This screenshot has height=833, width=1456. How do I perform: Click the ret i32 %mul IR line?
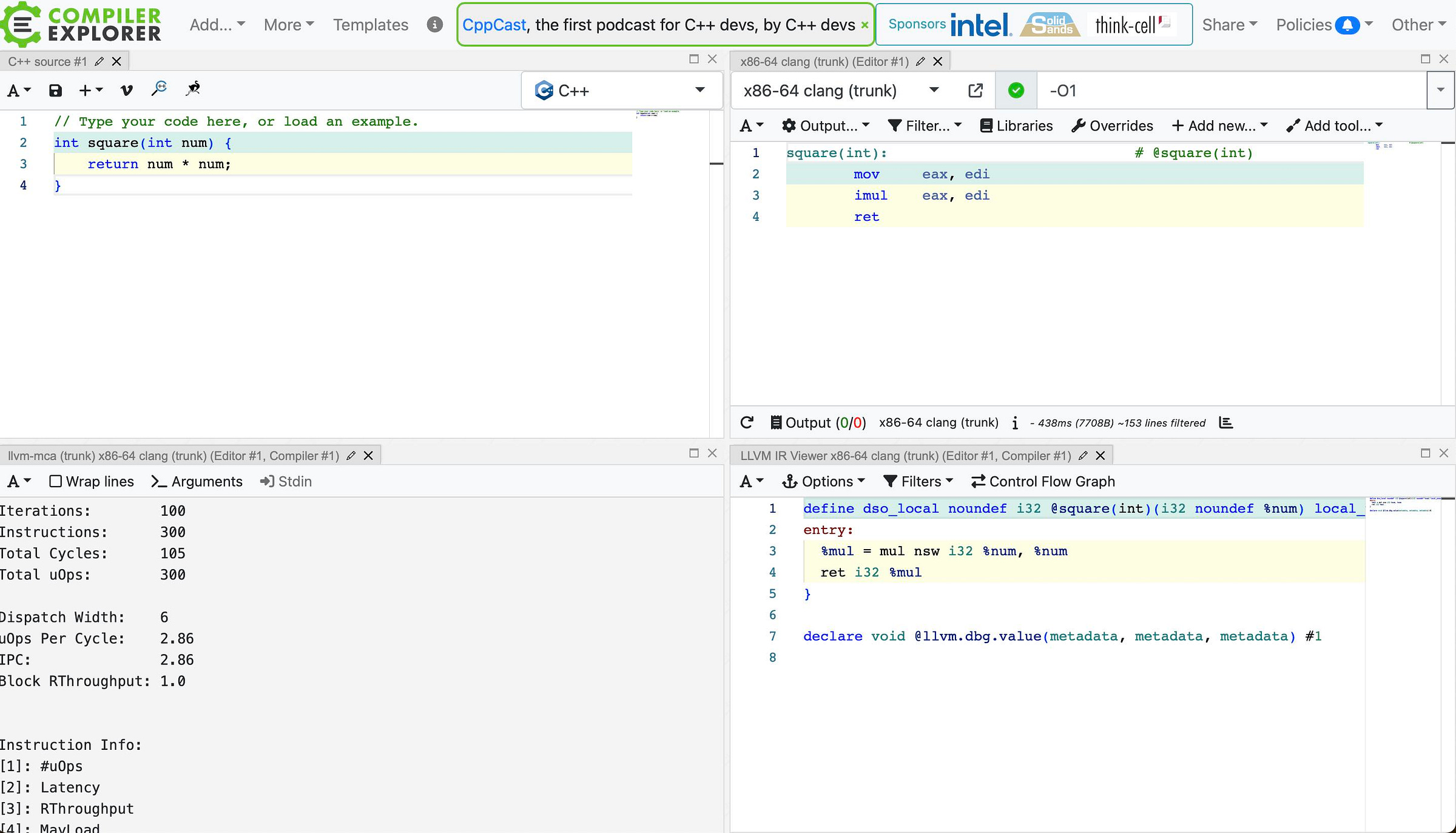coord(1084,572)
